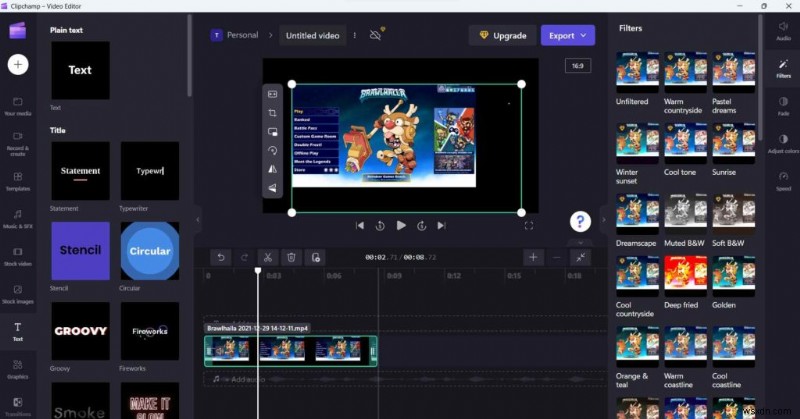Open Graphics section in sidebar
Viewport: 800px width, 419px height.
pyautogui.click(x=18, y=369)
